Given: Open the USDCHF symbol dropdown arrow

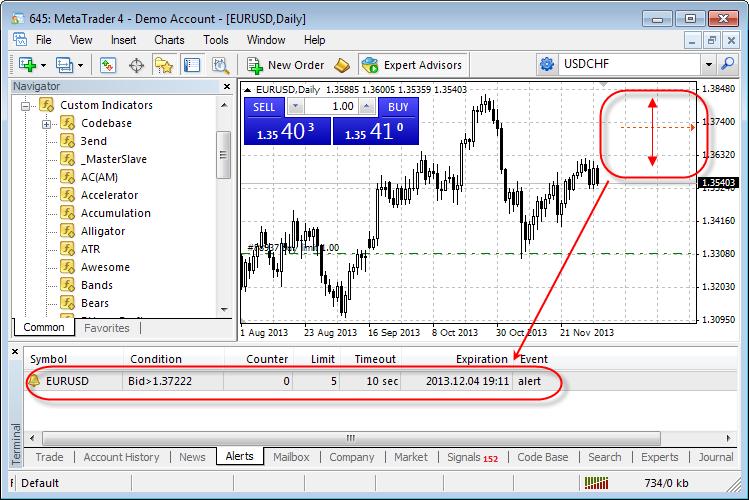Looking at the screenshot, I should (x=709, y=64).
